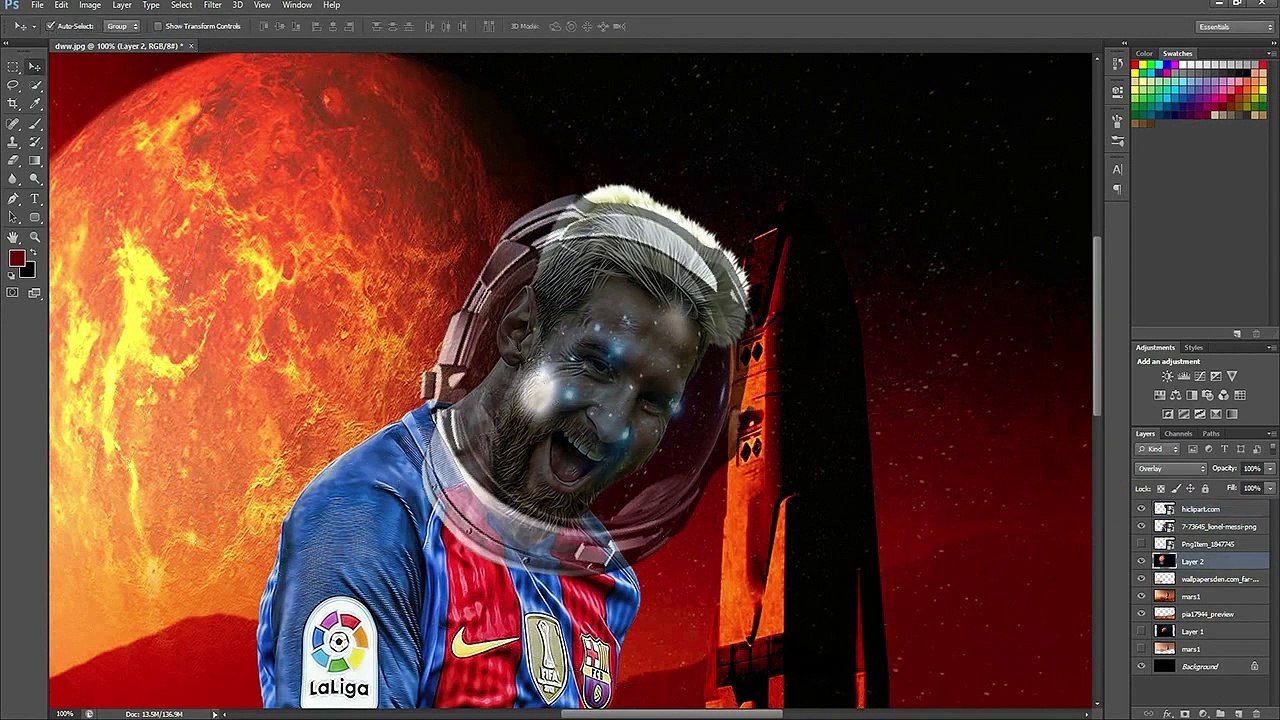The height and width of the screenshot is (720, 1280).
Task: Select the Pen tool
Action: (x=13, y=199)
